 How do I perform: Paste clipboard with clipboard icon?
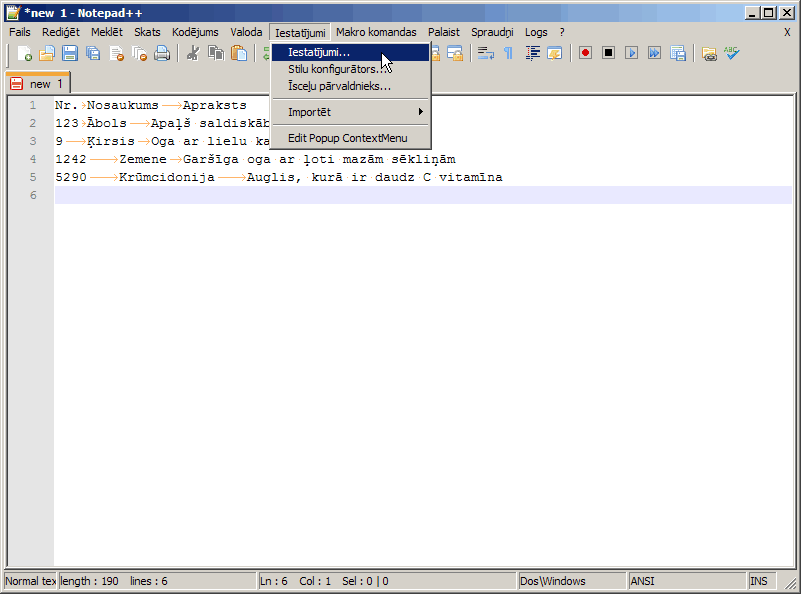pyautogui.click(x=239, y=53)
